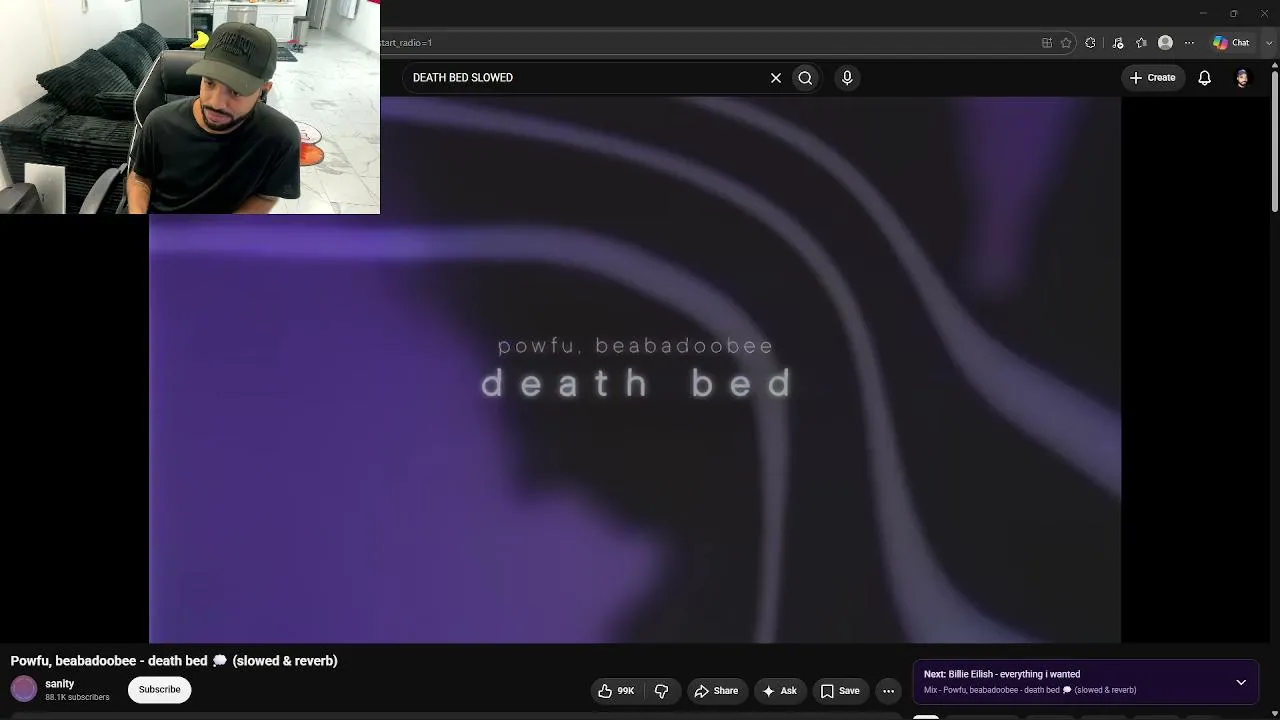Image resolution: width=1280 pixels, height=720 pixels.
Task: Save the video to a playlist
Action: [840, 691]
